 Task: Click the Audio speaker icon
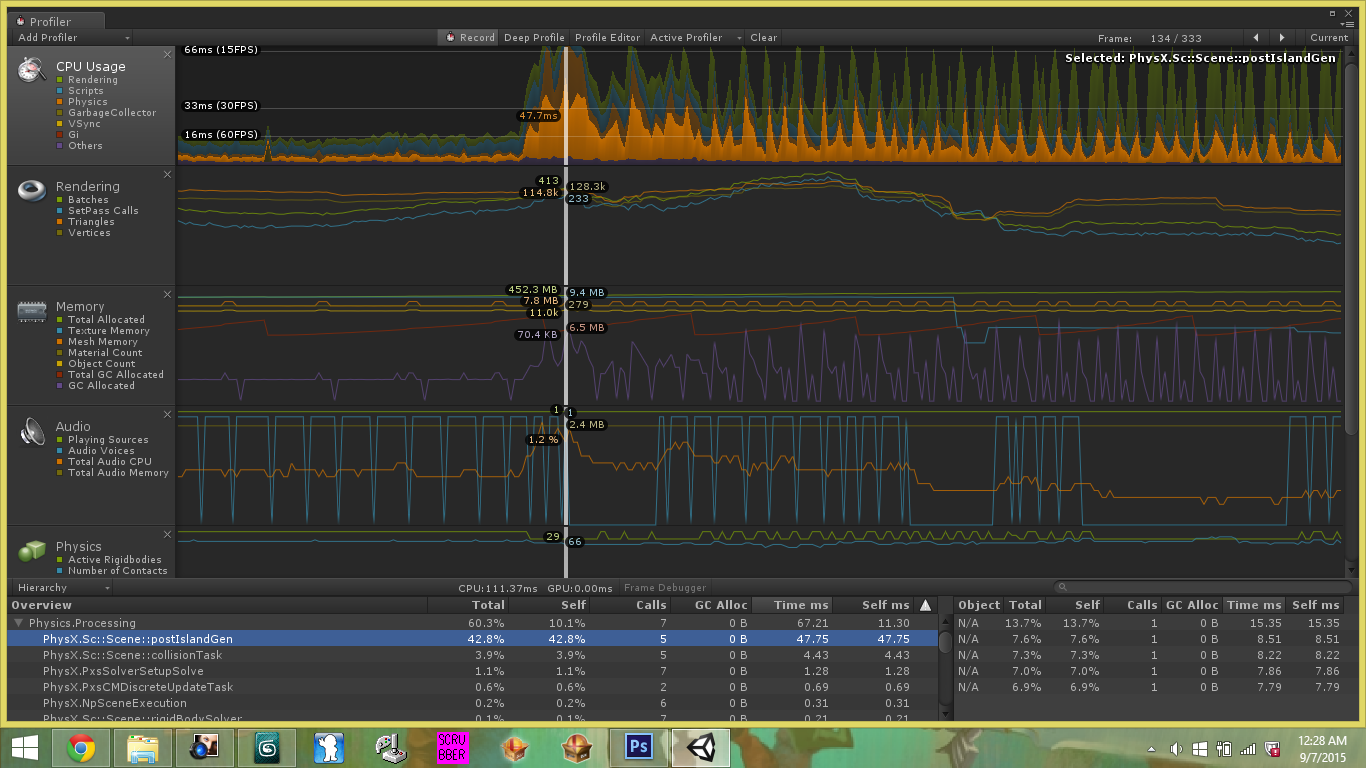(x=33, y=432)
